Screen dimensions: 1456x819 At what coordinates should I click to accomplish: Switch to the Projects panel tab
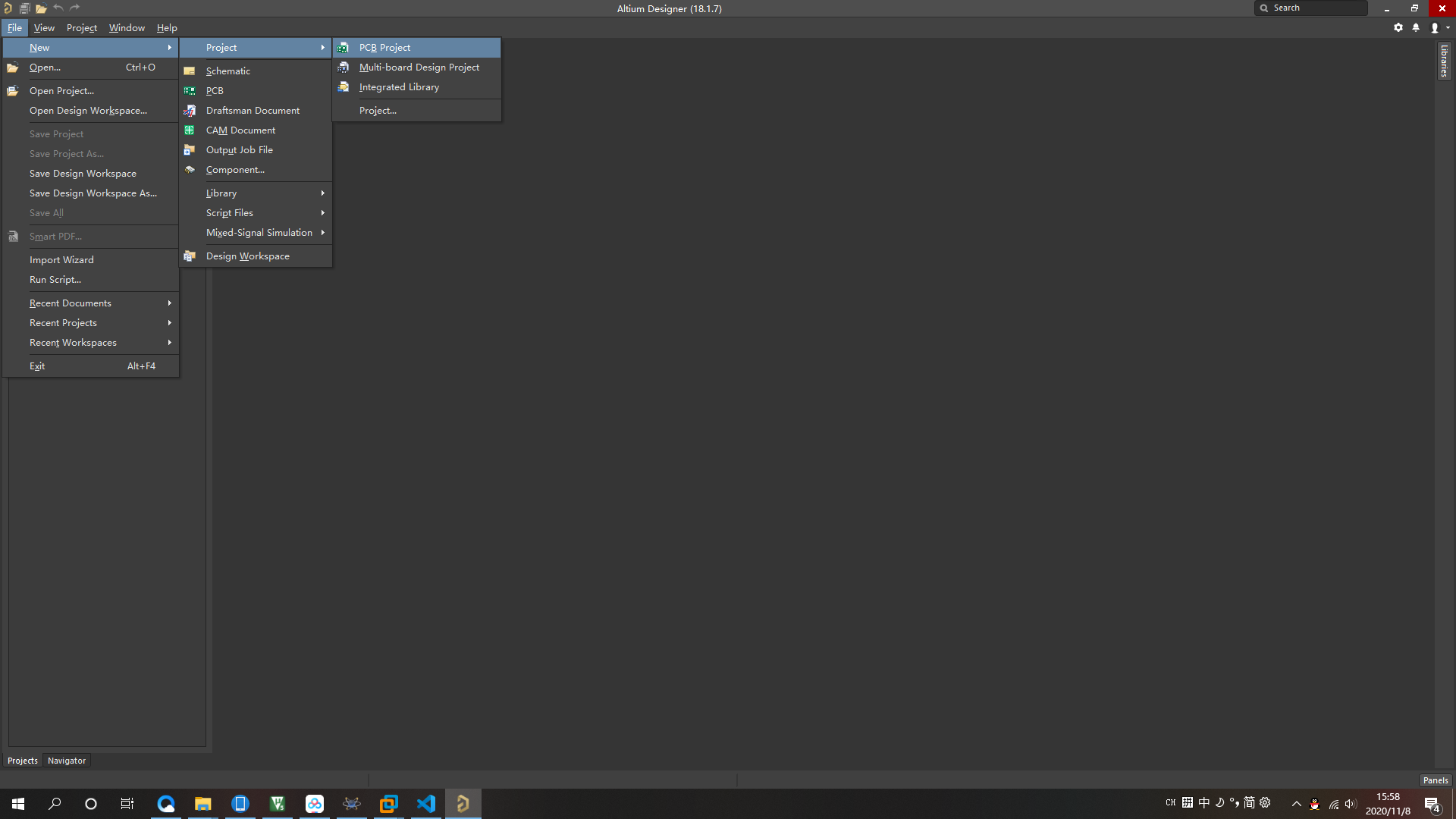tap(23, 761)
